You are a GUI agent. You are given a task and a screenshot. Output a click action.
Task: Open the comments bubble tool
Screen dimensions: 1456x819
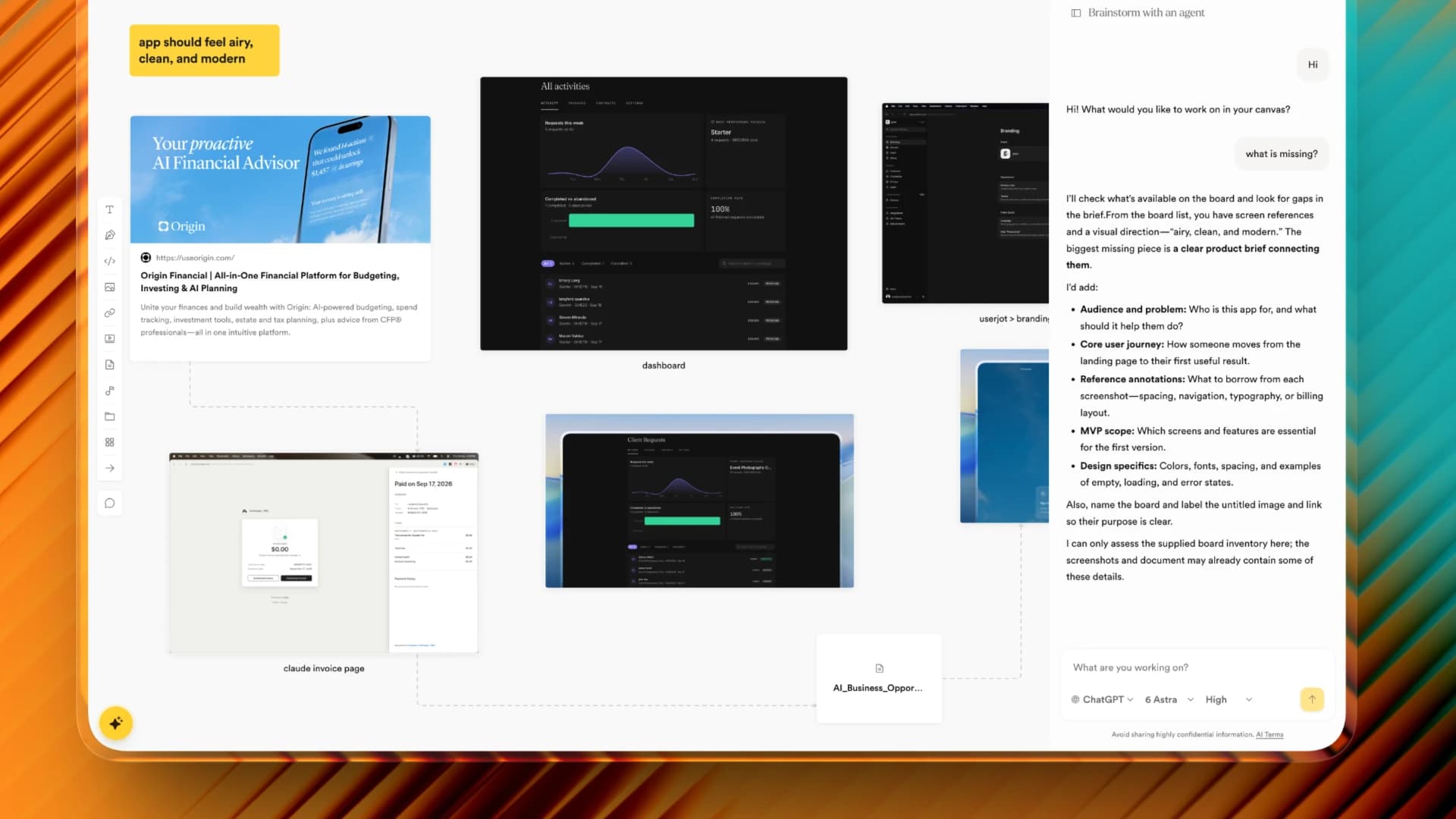[x=110, y=504]
